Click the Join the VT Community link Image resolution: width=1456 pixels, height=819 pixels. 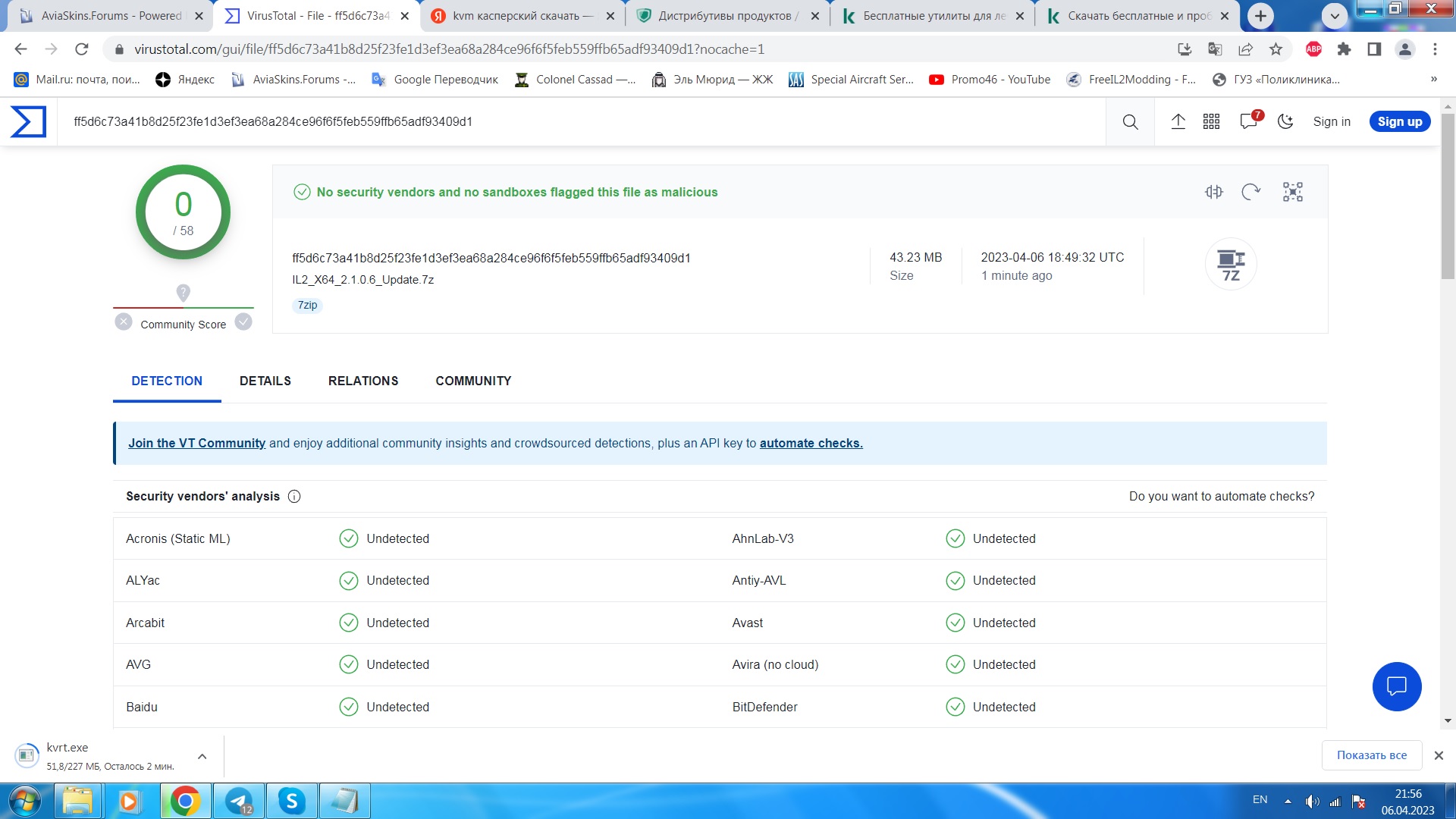pos(196,444)
